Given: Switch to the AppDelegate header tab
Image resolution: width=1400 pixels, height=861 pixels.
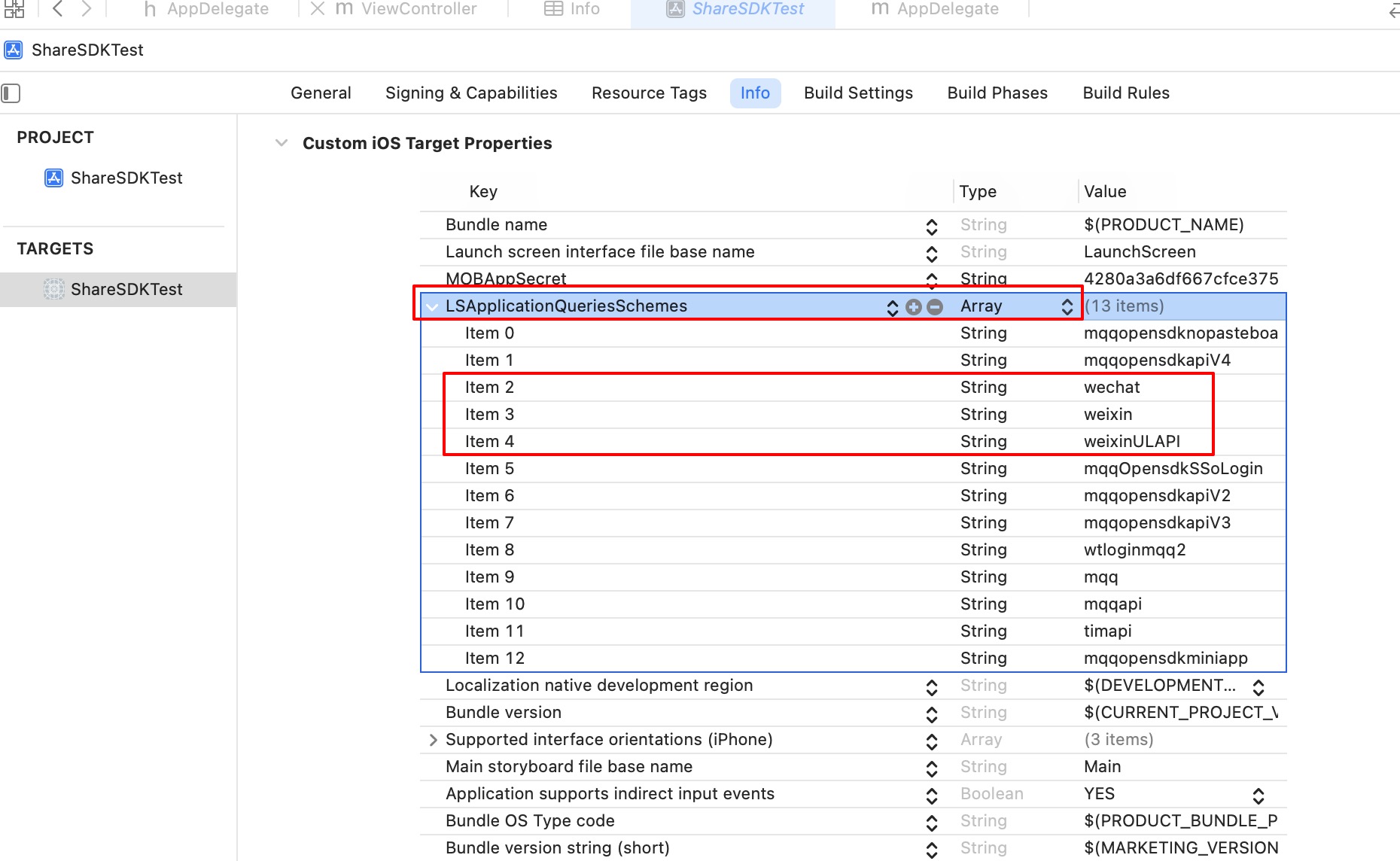Looking at the screenshot, I should (206, 9).
